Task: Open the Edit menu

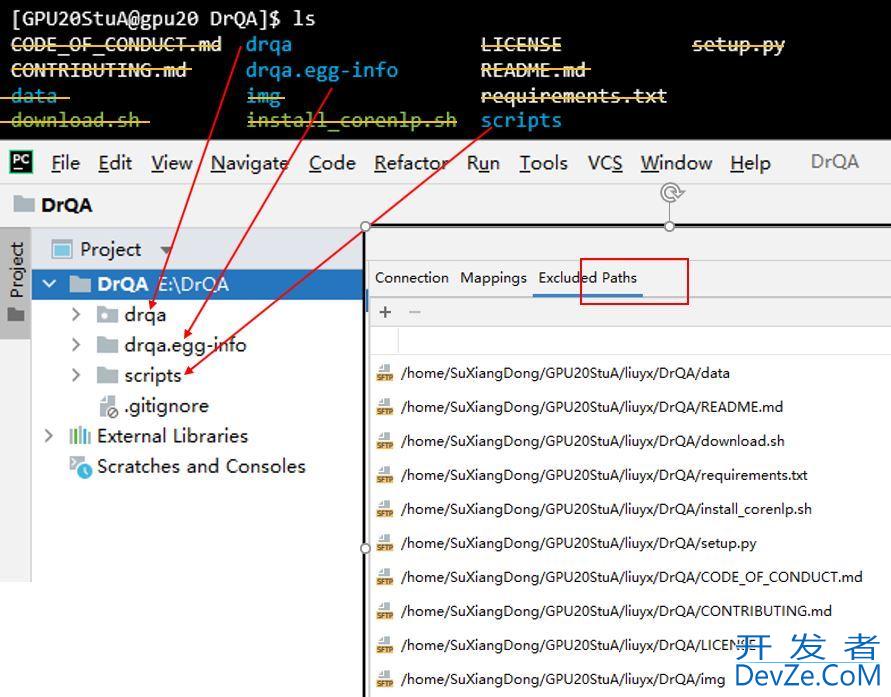Action: (115, 163)
